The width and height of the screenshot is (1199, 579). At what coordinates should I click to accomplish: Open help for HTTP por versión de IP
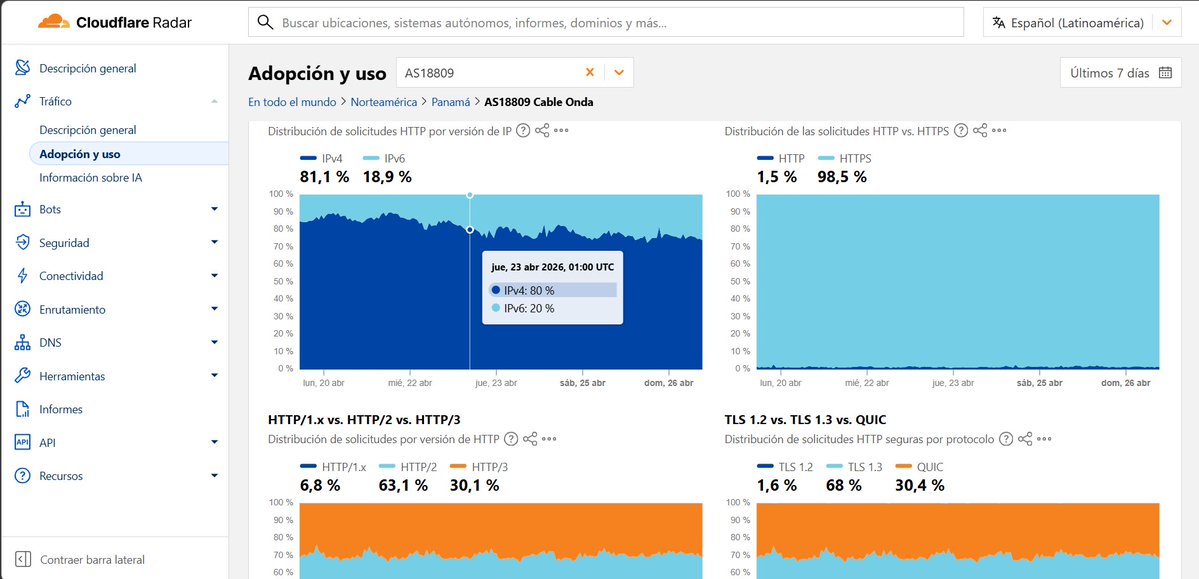523,131
